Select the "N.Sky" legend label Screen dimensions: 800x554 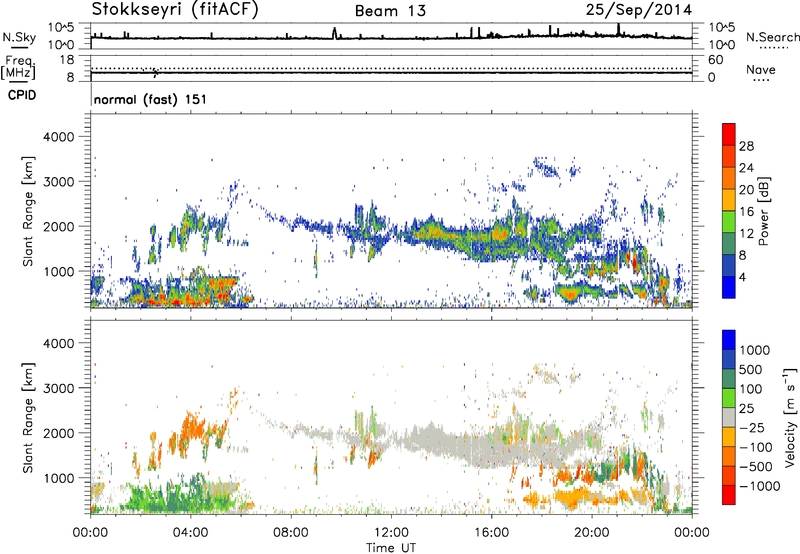[19, 37]
